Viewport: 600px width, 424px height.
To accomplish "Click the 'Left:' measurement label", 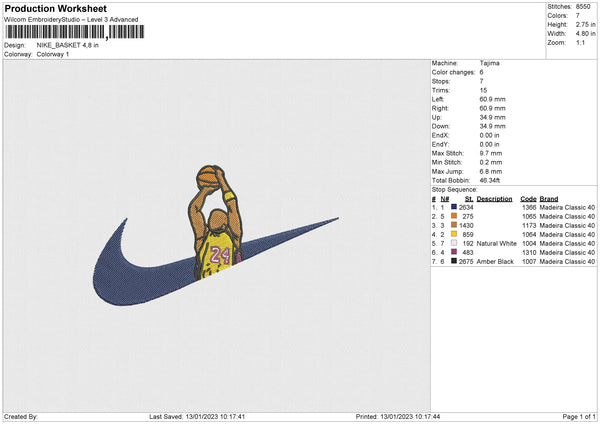I will pos(438,99).
